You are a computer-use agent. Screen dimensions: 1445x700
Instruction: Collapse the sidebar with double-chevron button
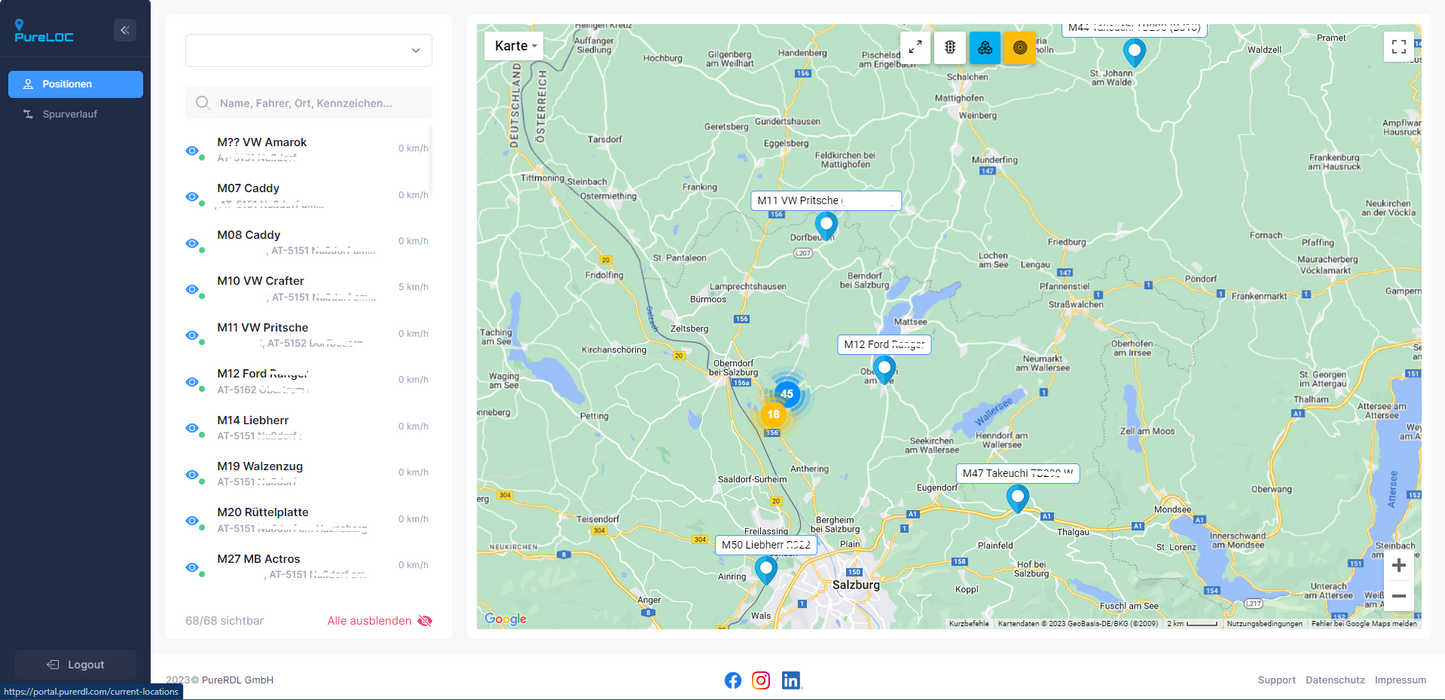125,30
